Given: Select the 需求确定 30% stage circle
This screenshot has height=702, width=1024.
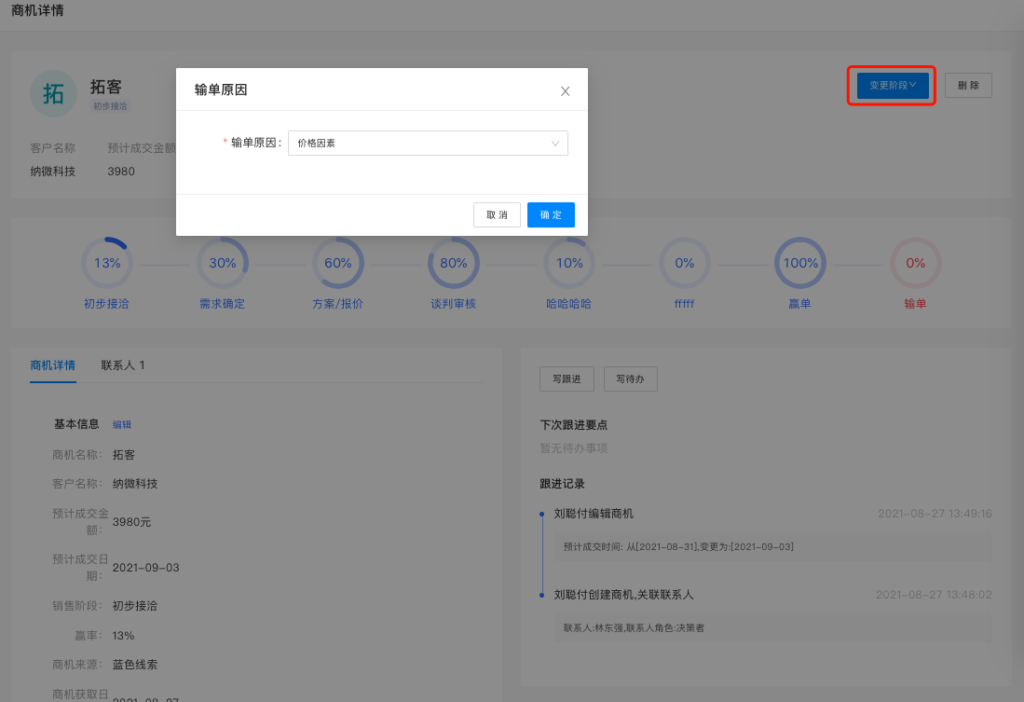Looking at the screenshot, I should click(222, 264).
